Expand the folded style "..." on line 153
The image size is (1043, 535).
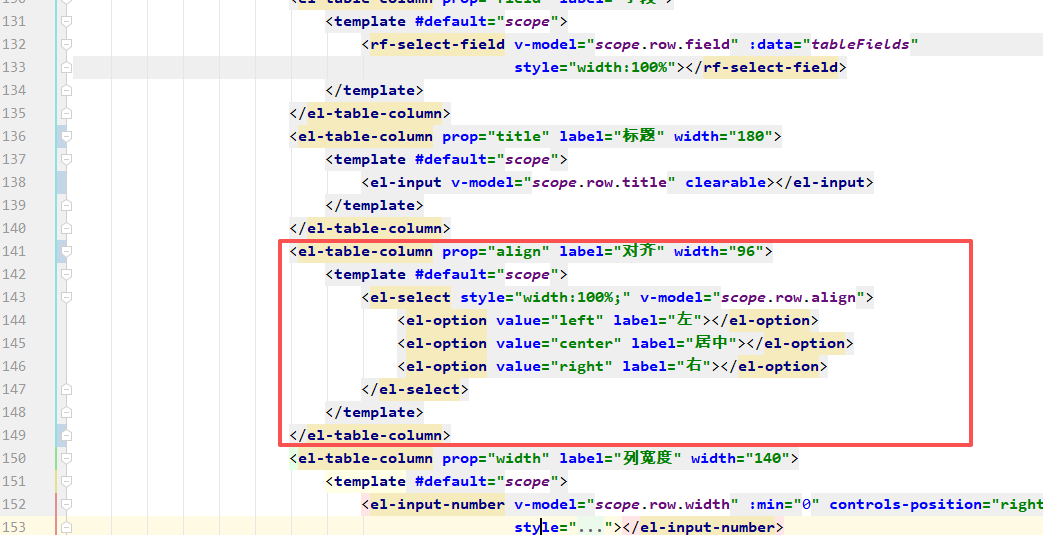click(589, 527)
